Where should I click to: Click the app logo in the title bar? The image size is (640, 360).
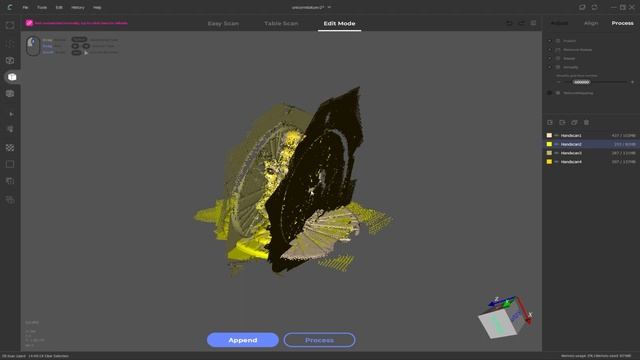pyautogui.click(x=10, y=7)
